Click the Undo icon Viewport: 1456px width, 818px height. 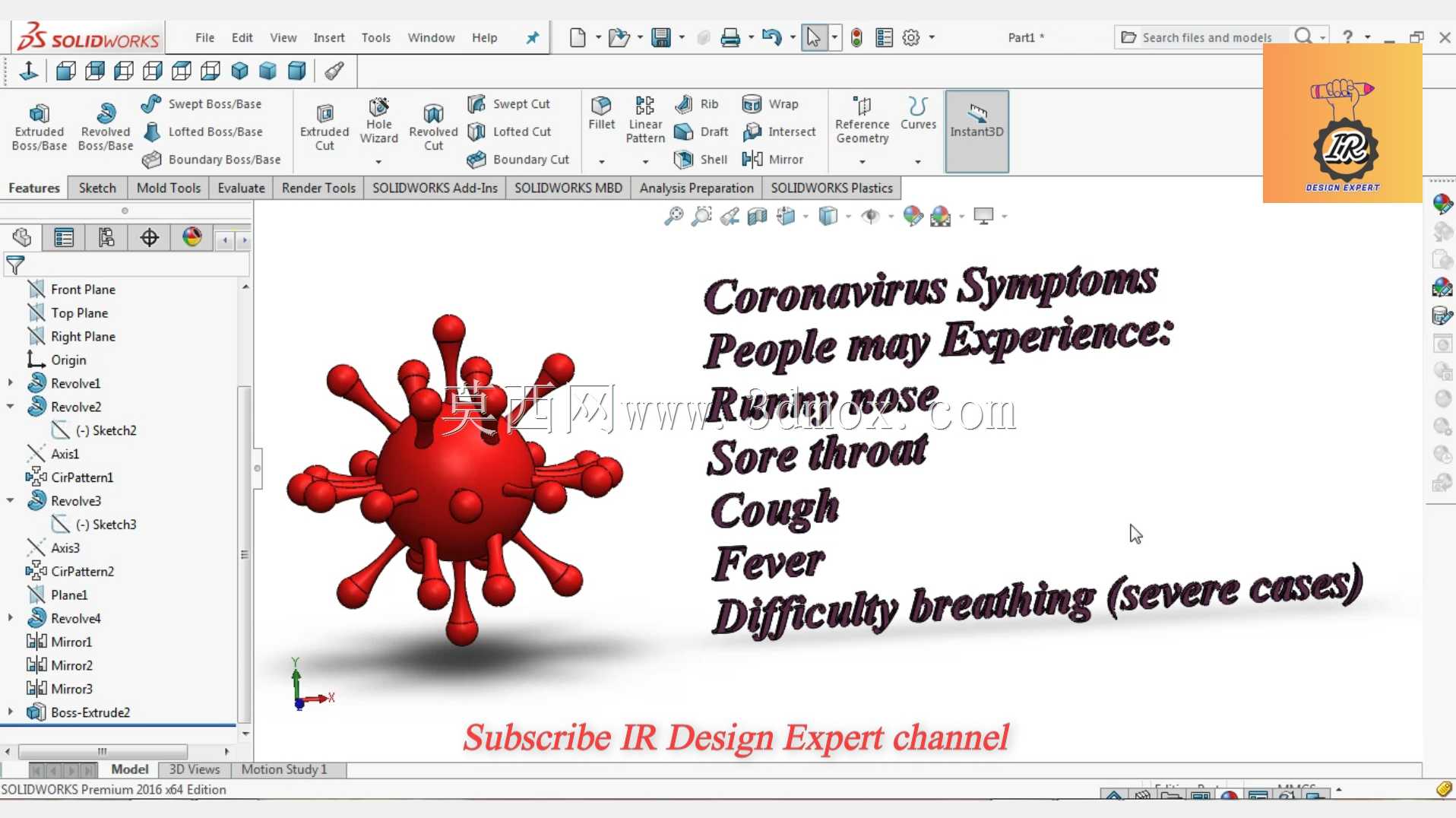pyautogui.click(x=771, y=37)
